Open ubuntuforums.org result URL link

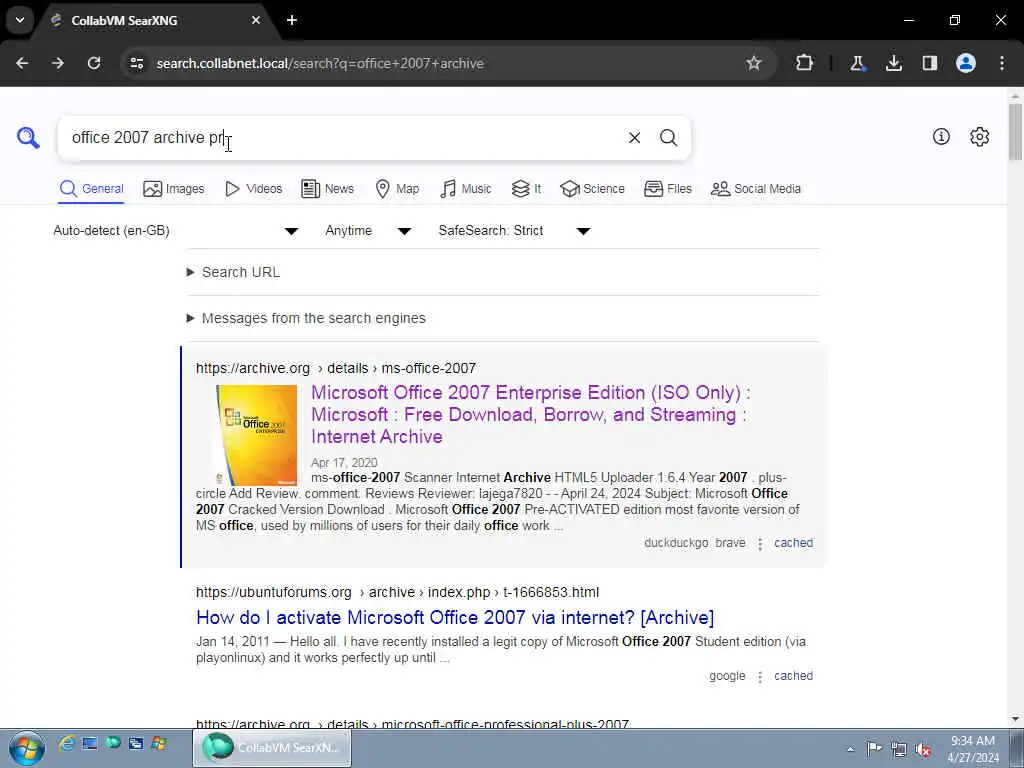click(x=397, y=592)
